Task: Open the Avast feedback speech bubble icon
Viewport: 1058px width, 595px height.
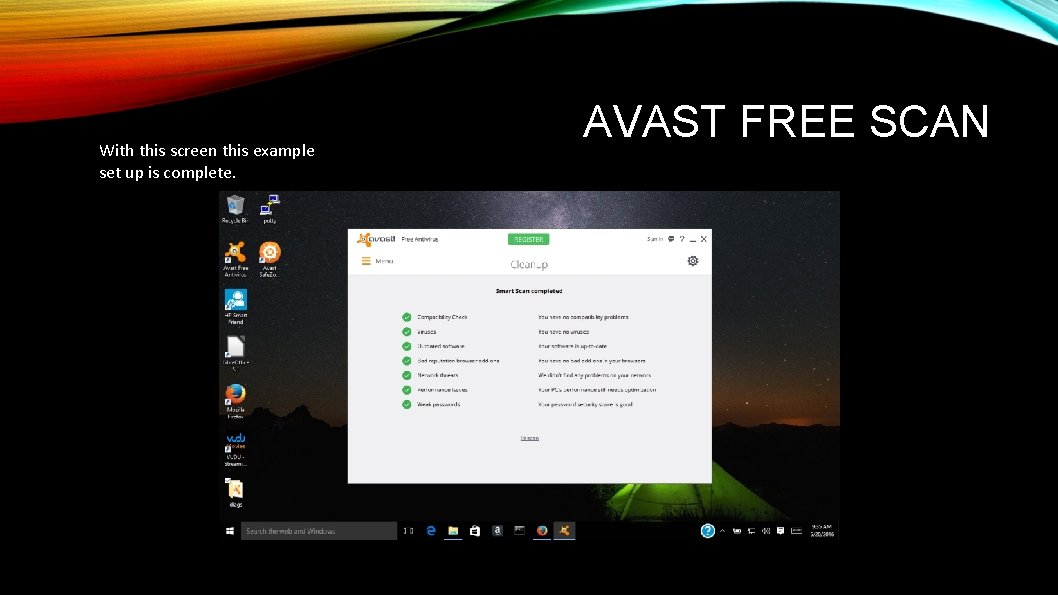Action: tap(670, 240)
